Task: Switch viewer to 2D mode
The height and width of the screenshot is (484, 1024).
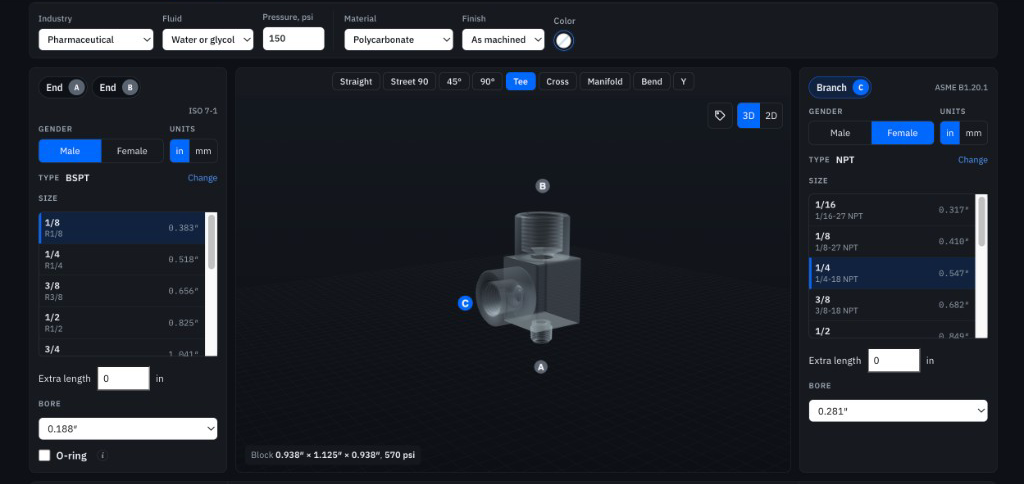Action: (x=771, y=116)
